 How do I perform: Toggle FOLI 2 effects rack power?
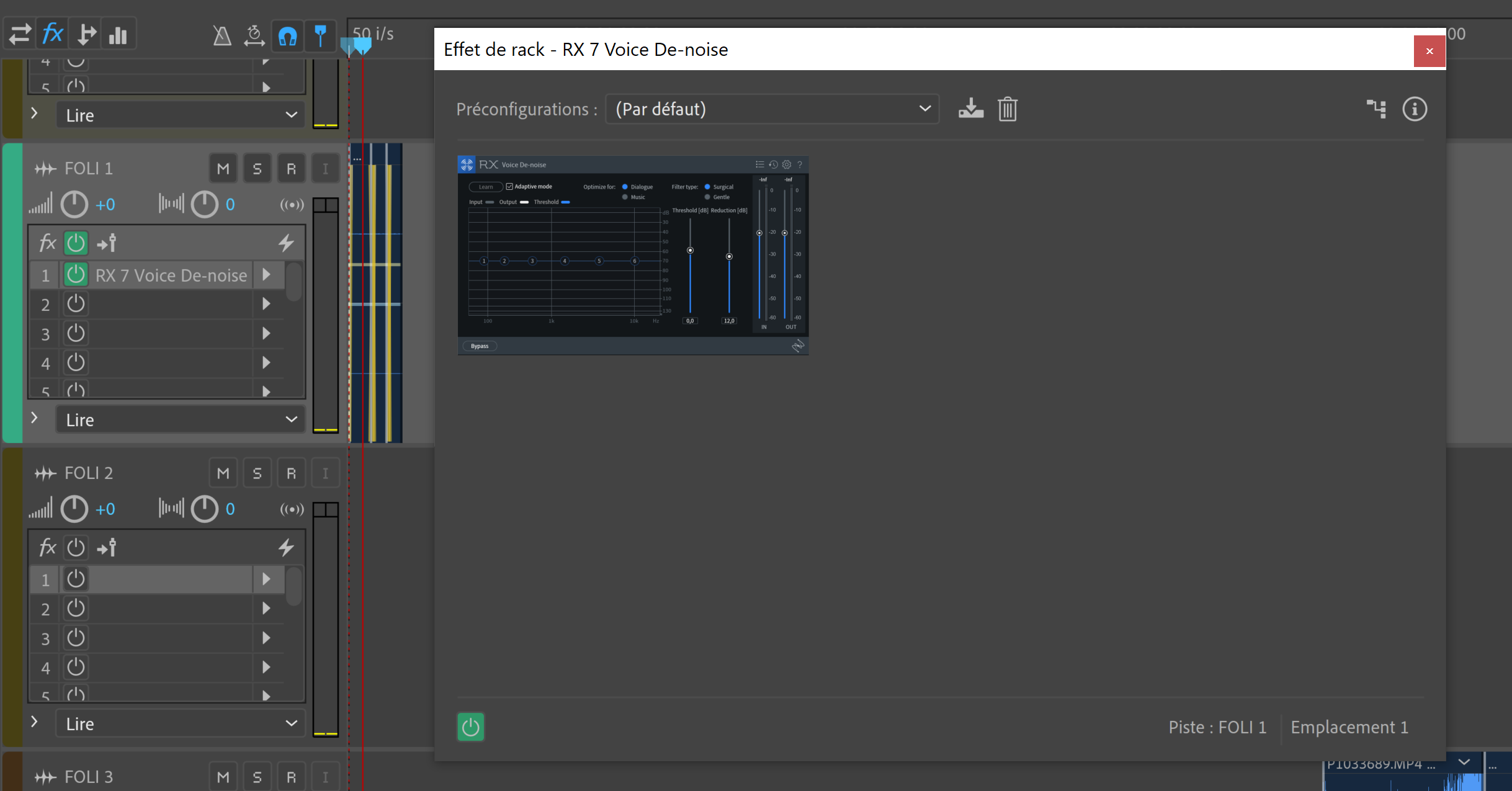pos(76,548)
